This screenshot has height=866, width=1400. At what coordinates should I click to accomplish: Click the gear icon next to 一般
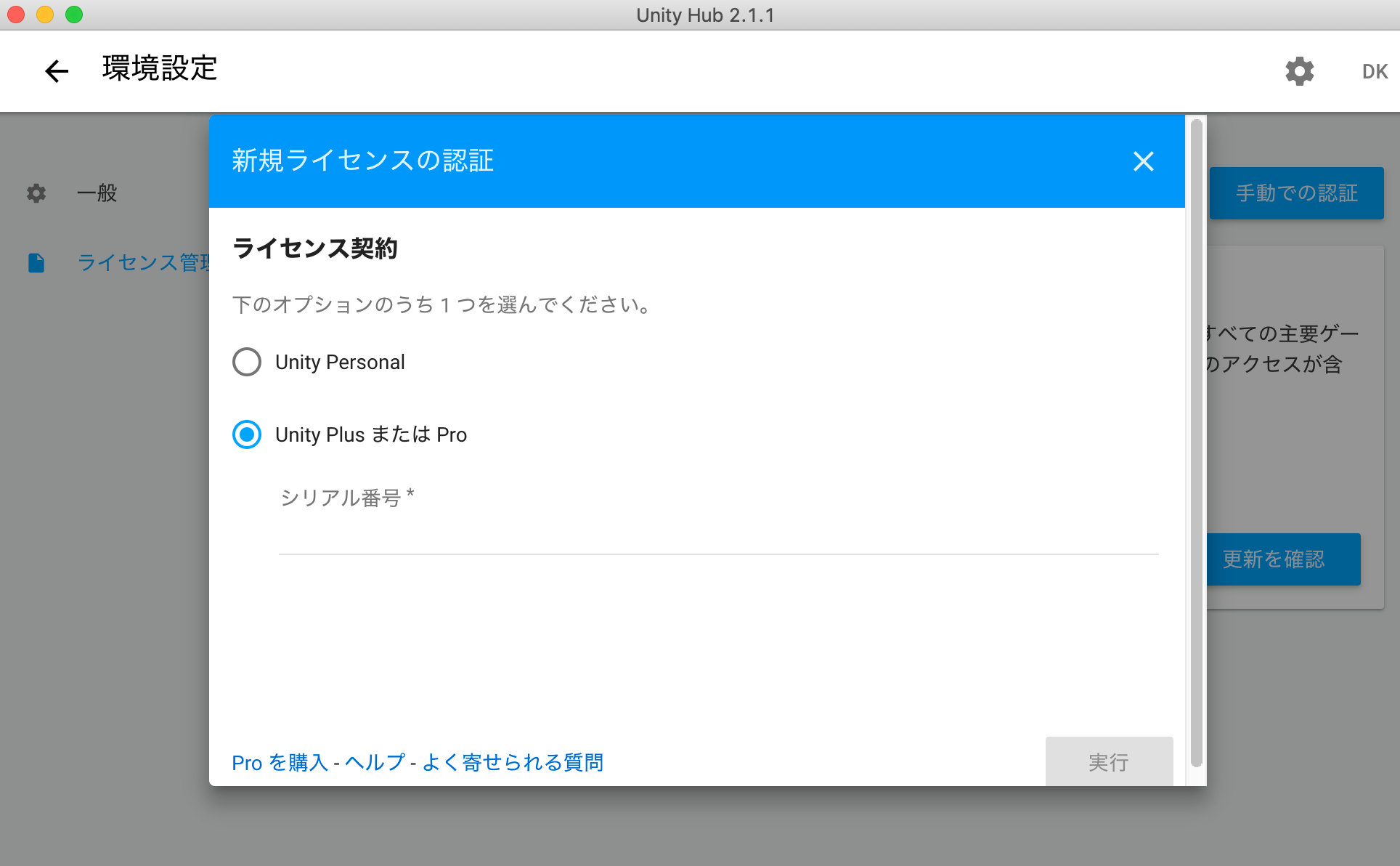pos(36,193)
